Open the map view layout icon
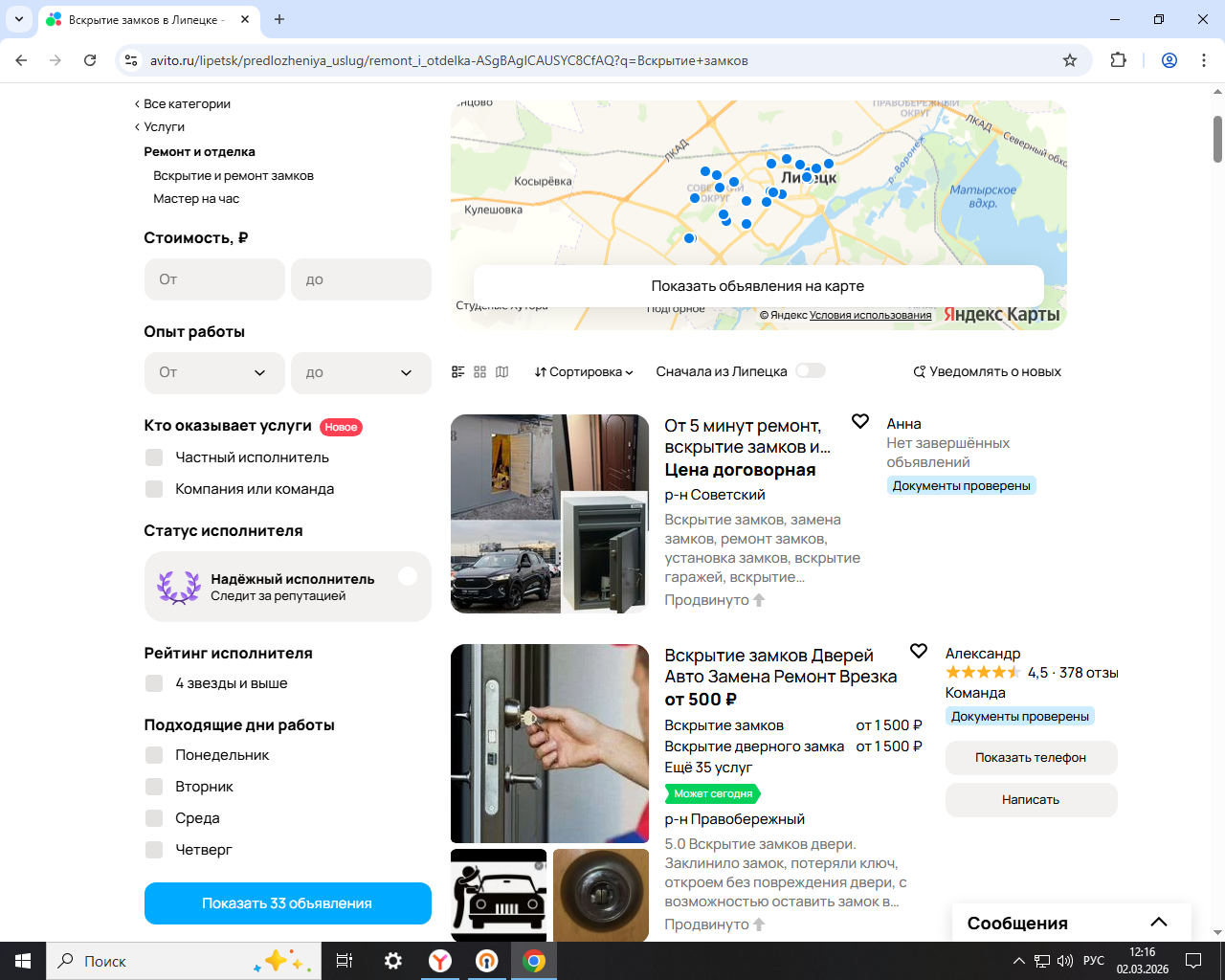Viewport: 1225px width, 980px height. click(x=502, y=371)
